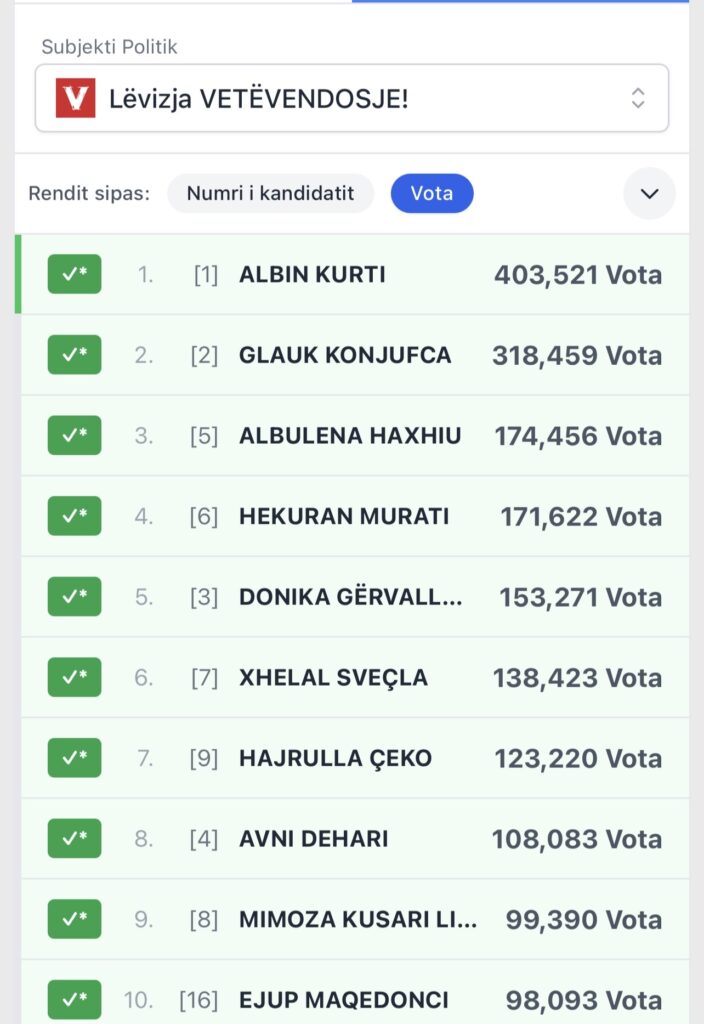Open candidate ALBIN KURTI's name

pyautogui.click(x=312, y=275)
